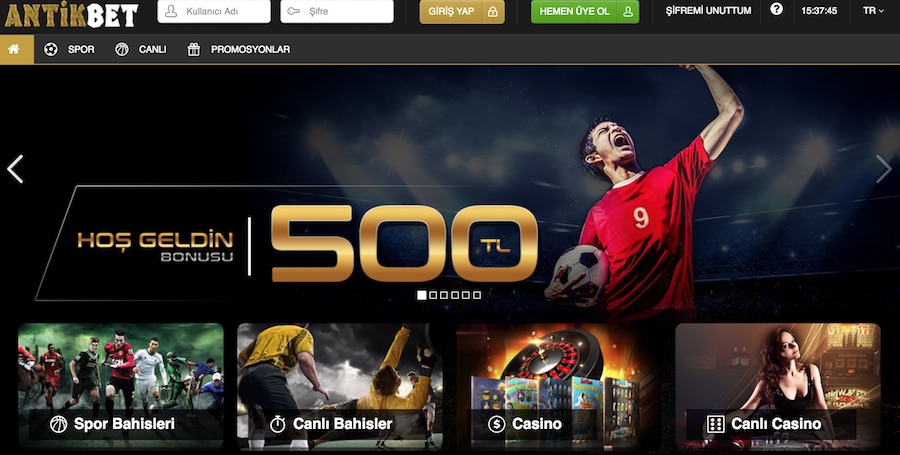Focus the Kullanıcı Adı input field
The image size is (900, 455).
pos(214,11)
